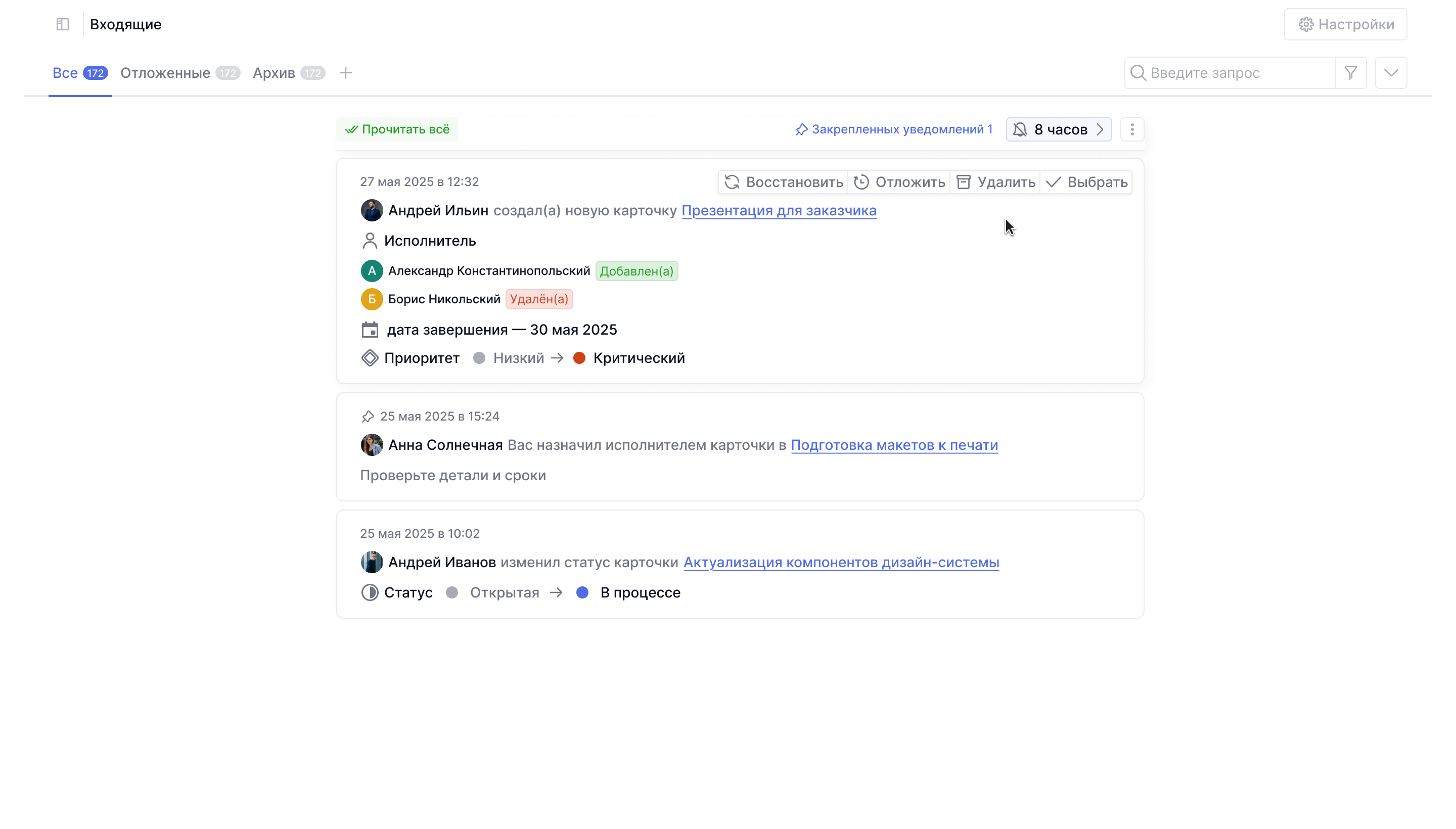
Task: Delete the notification with Удалить
Action: pos(995,181)
